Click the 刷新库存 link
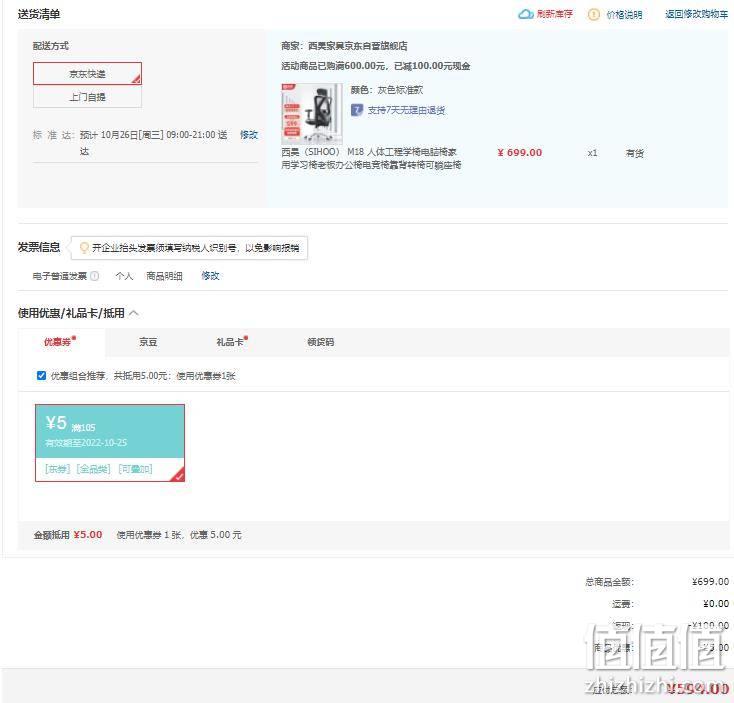Image resolution: width=734 pixels, height=703 pixels. [555, 14]
